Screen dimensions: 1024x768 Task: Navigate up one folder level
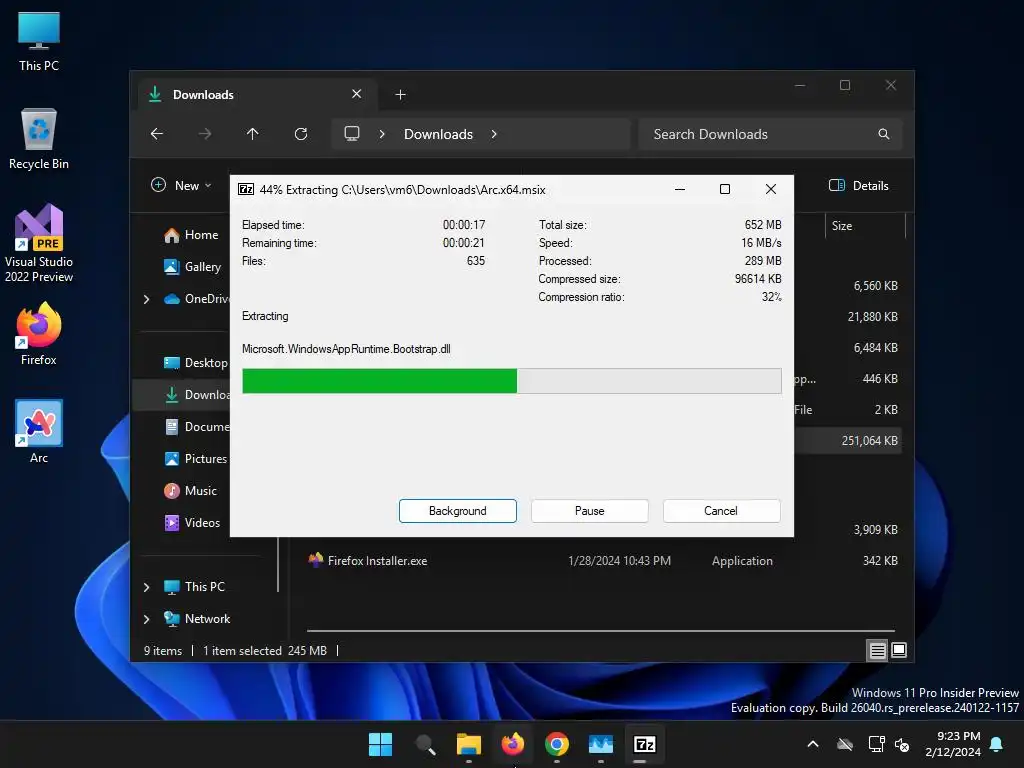tap(253, 134)
